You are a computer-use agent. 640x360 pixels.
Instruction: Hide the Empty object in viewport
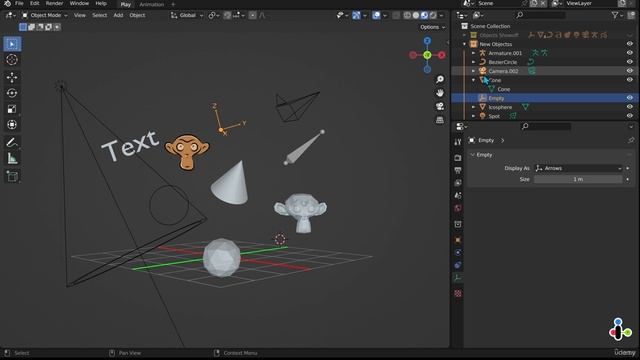click(x=630, y=98)
